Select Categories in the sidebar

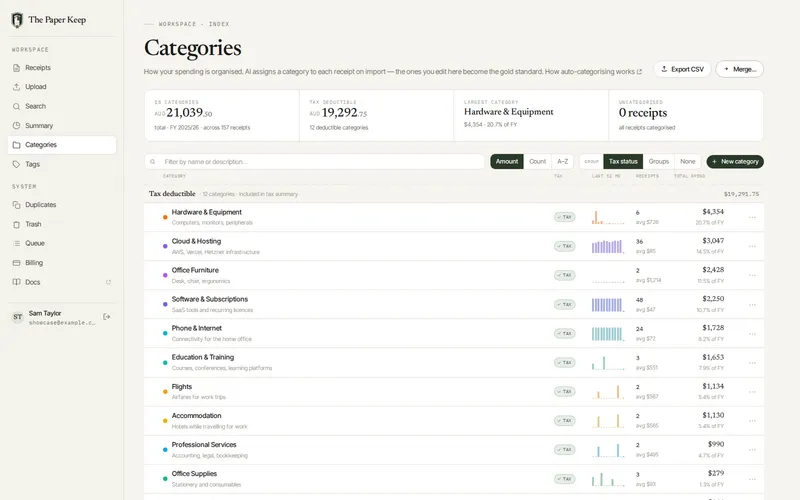click(62, 145)
